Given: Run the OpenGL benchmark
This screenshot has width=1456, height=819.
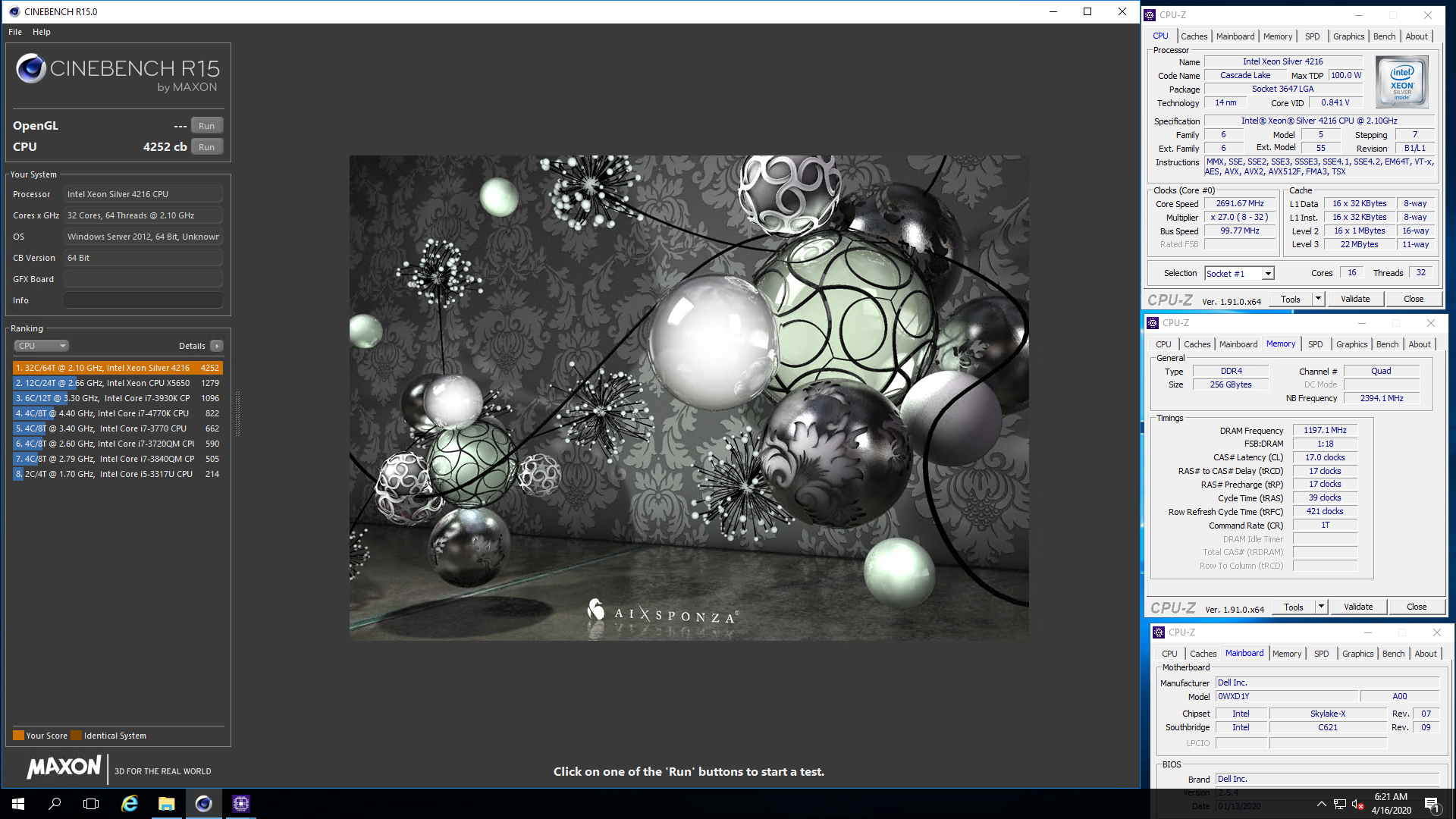Looking at the screenshot, I should click(206, 126).
